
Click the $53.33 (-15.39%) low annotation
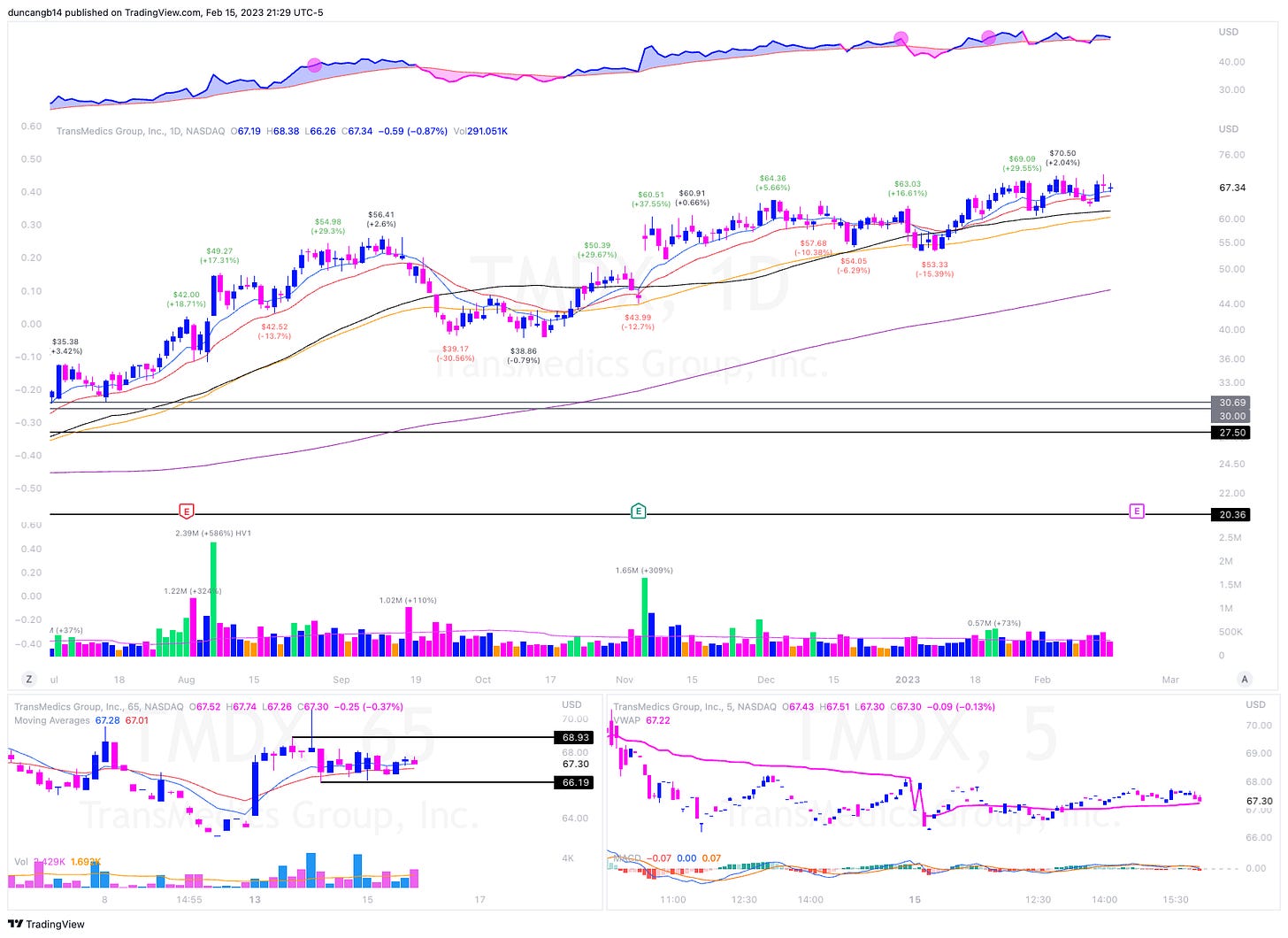point(934,269)
